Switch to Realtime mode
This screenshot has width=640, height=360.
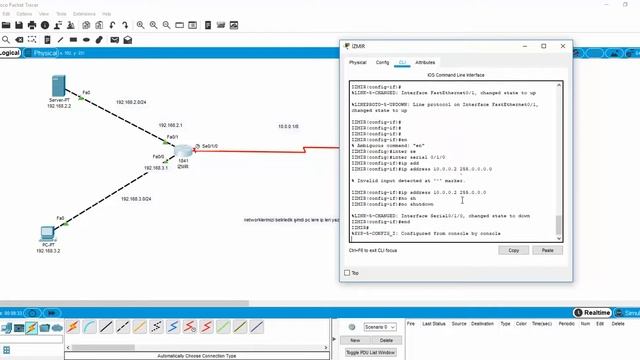[x=592, y=313]
